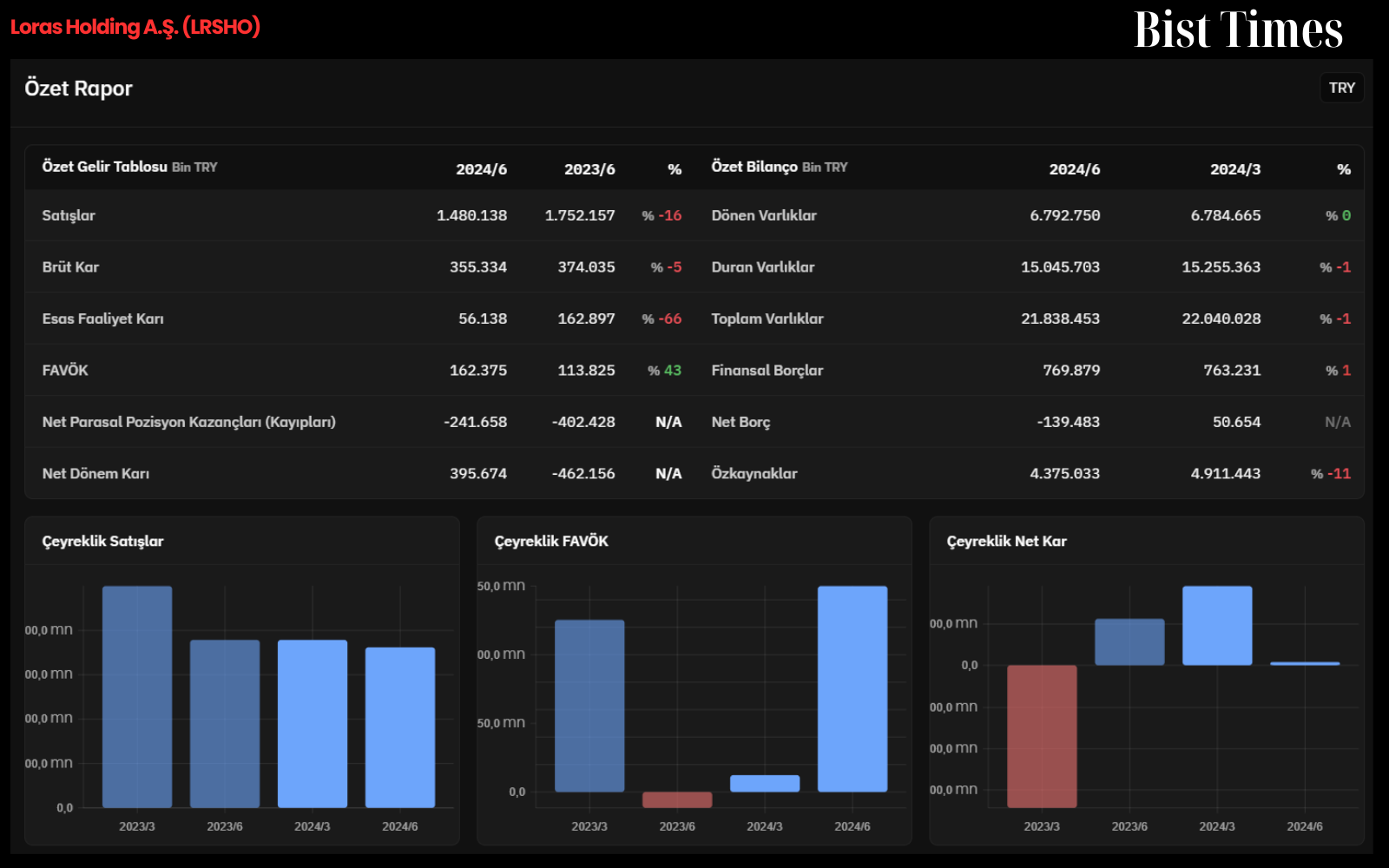Click the Net Dönem Karı value -462.156
1389x868 pixels.
coord(583,474)
